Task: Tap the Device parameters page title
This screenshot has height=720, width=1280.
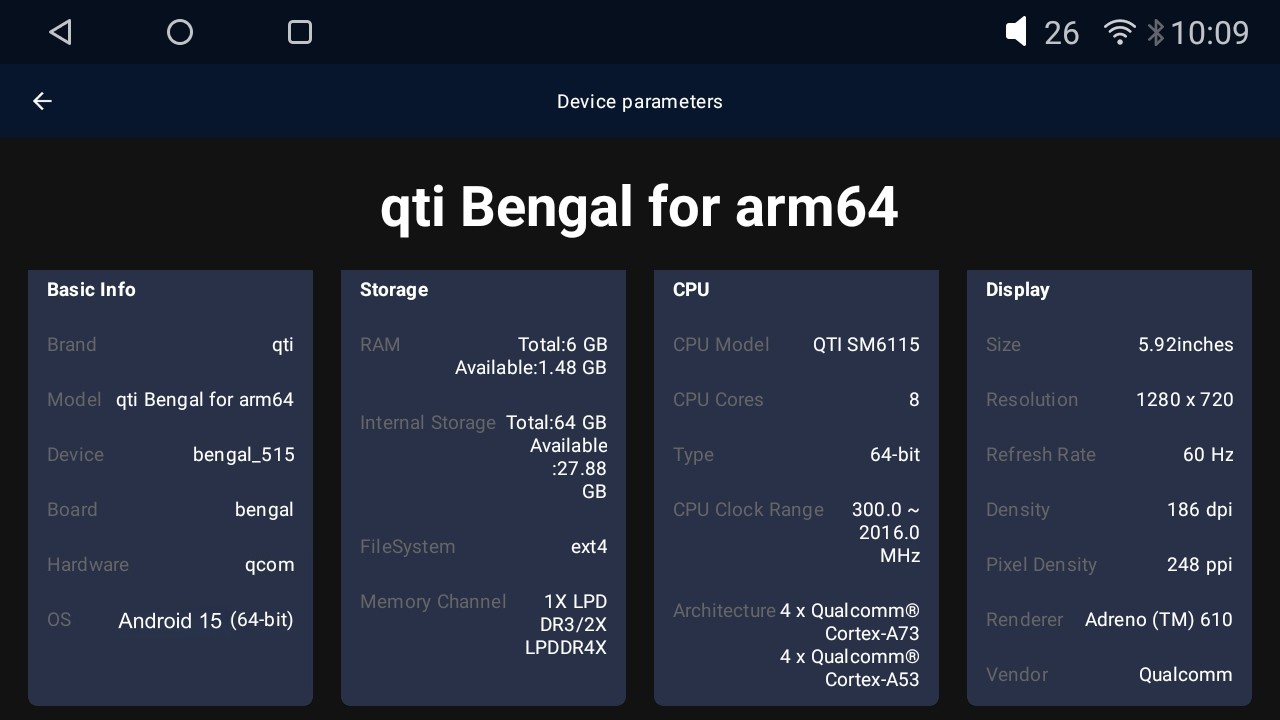Action: pyautogui.click(x=640, y=101)
